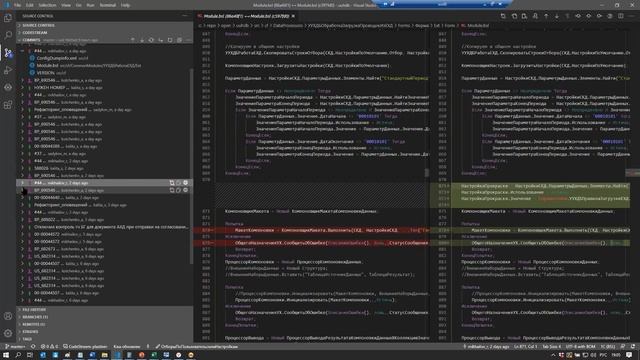Select the 00-00044389 commit row
The width and height of the screenshot is (640, 360).
104,146
